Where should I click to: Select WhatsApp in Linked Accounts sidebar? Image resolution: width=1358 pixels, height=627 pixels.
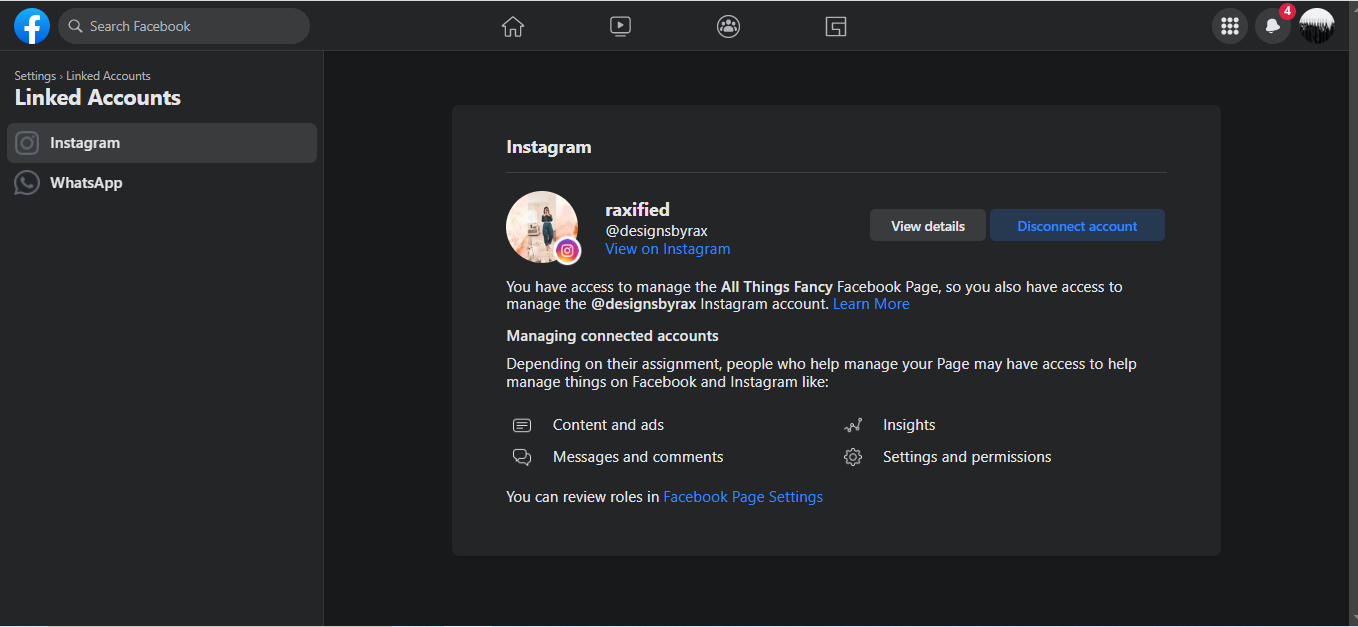(x=162, y=183)
